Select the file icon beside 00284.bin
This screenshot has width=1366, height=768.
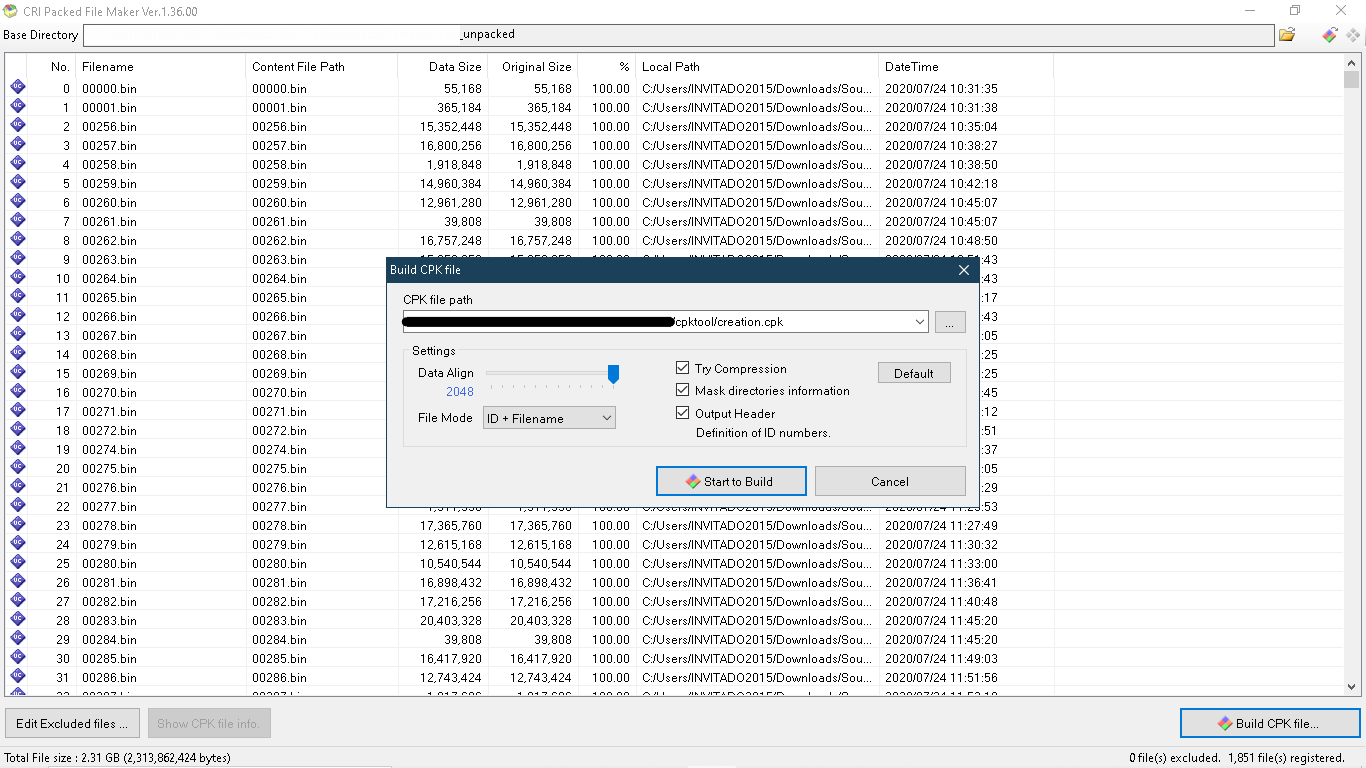pyautogui.click(x=17, y=639)
